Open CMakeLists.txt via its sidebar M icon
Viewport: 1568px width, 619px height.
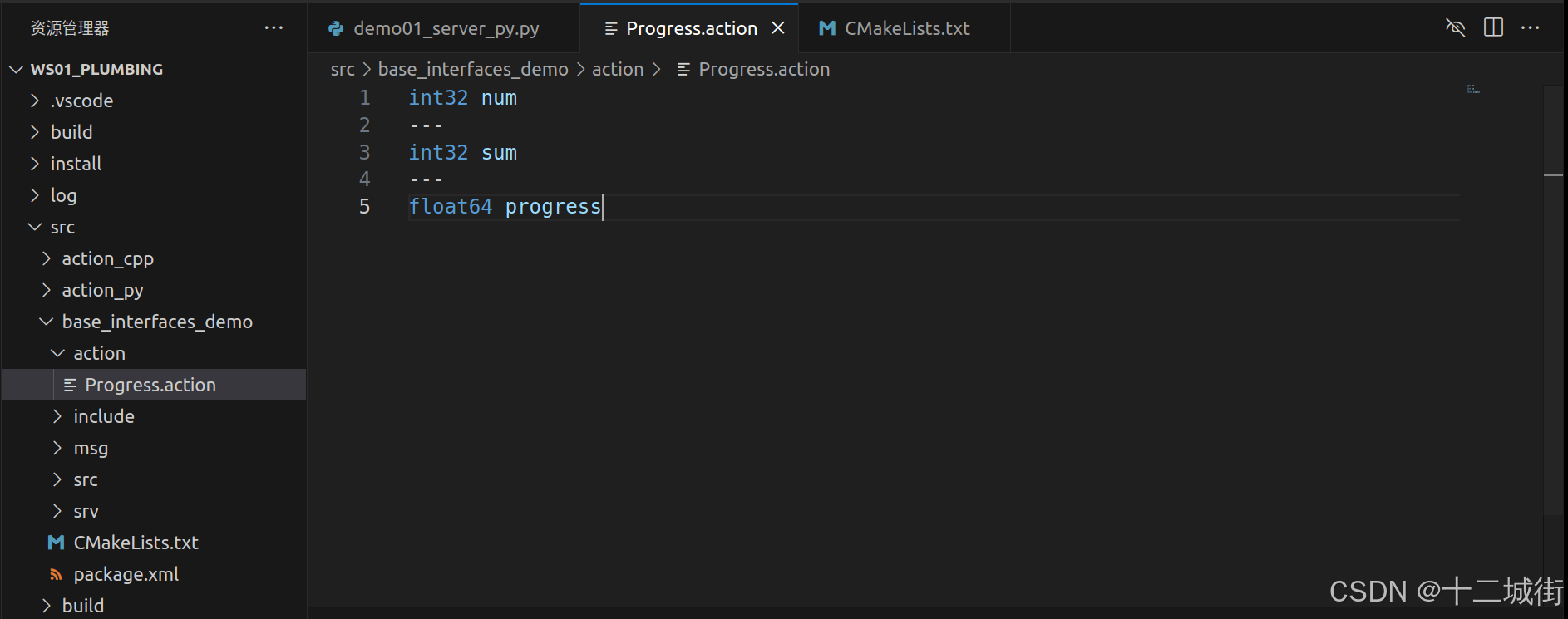[55, 543]
